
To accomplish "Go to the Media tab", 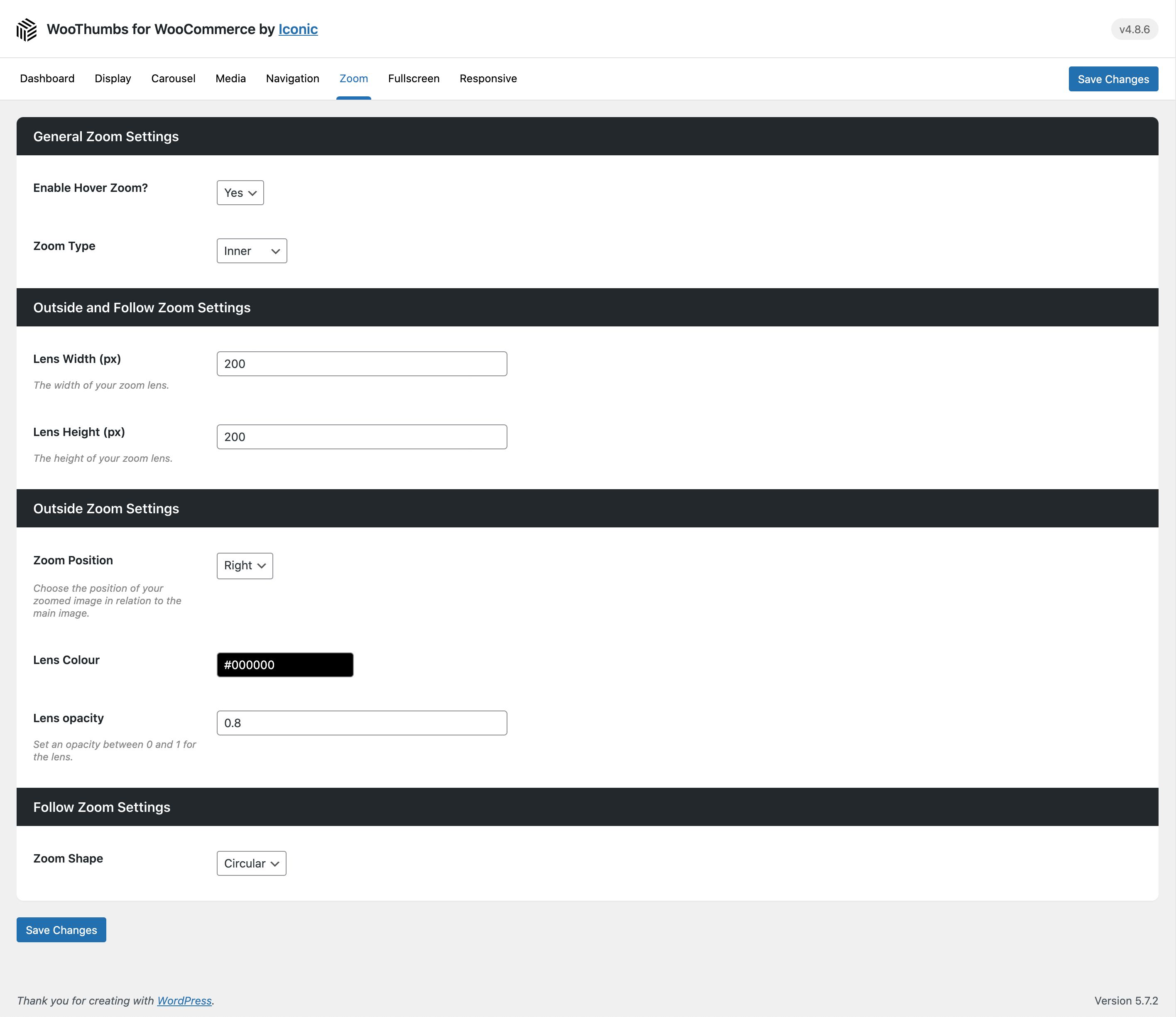I will pos(230,78).
